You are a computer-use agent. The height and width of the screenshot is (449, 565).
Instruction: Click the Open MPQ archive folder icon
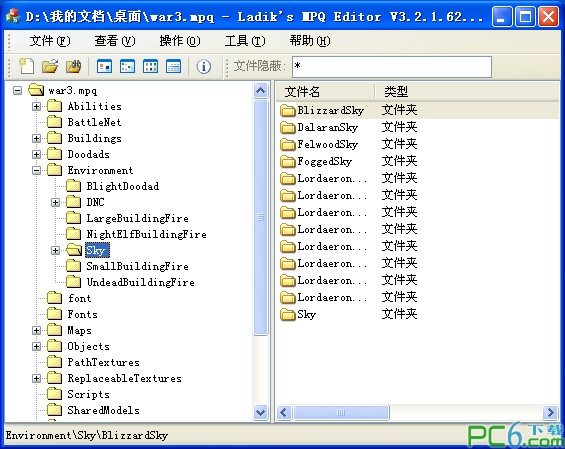(50, 66)
